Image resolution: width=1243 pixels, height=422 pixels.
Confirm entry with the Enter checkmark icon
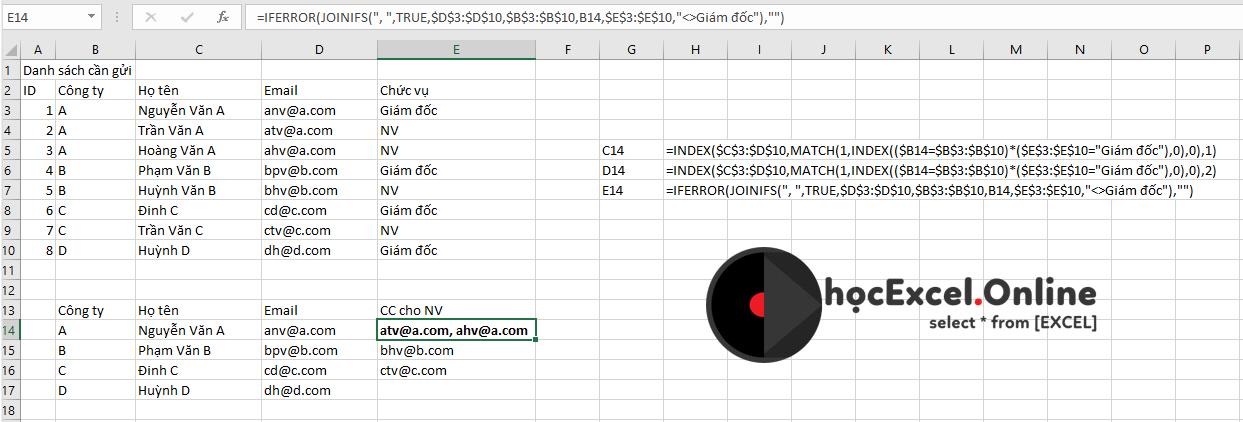coord(187,17)
